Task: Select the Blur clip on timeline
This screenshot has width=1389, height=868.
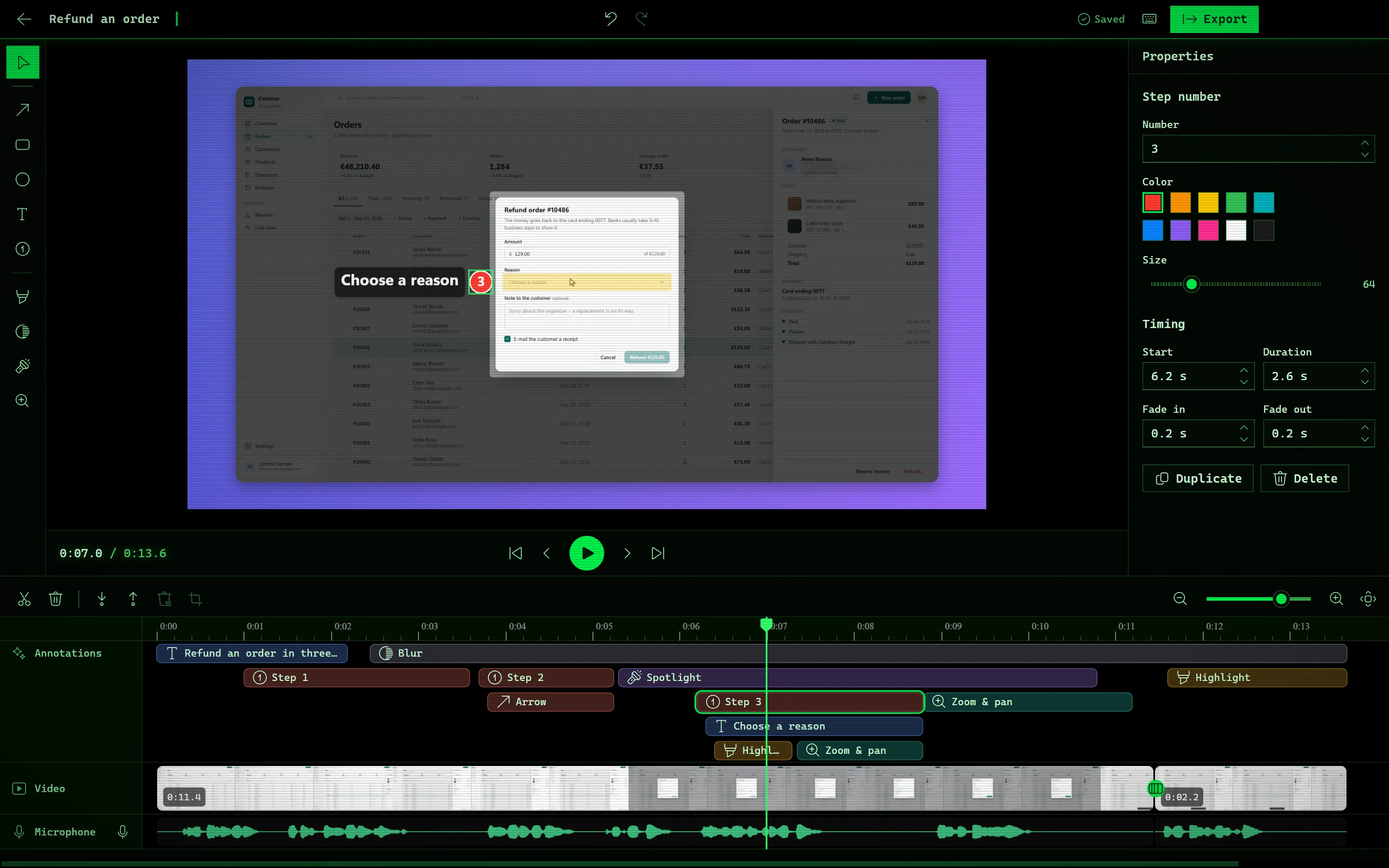Action: tap(858, 653)
